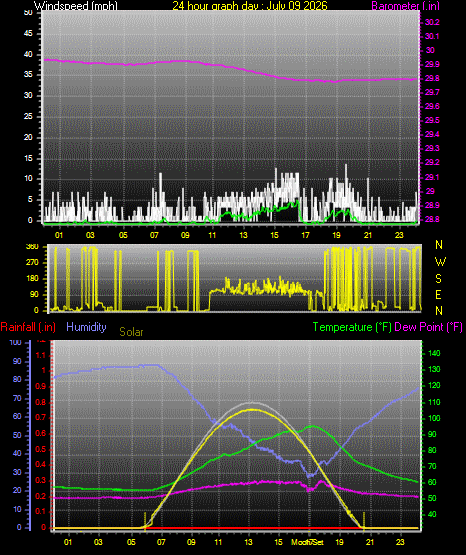The image size is (466, 555).
Task: Click the 30.2 barometer scale value
Action: coord(432,22)
